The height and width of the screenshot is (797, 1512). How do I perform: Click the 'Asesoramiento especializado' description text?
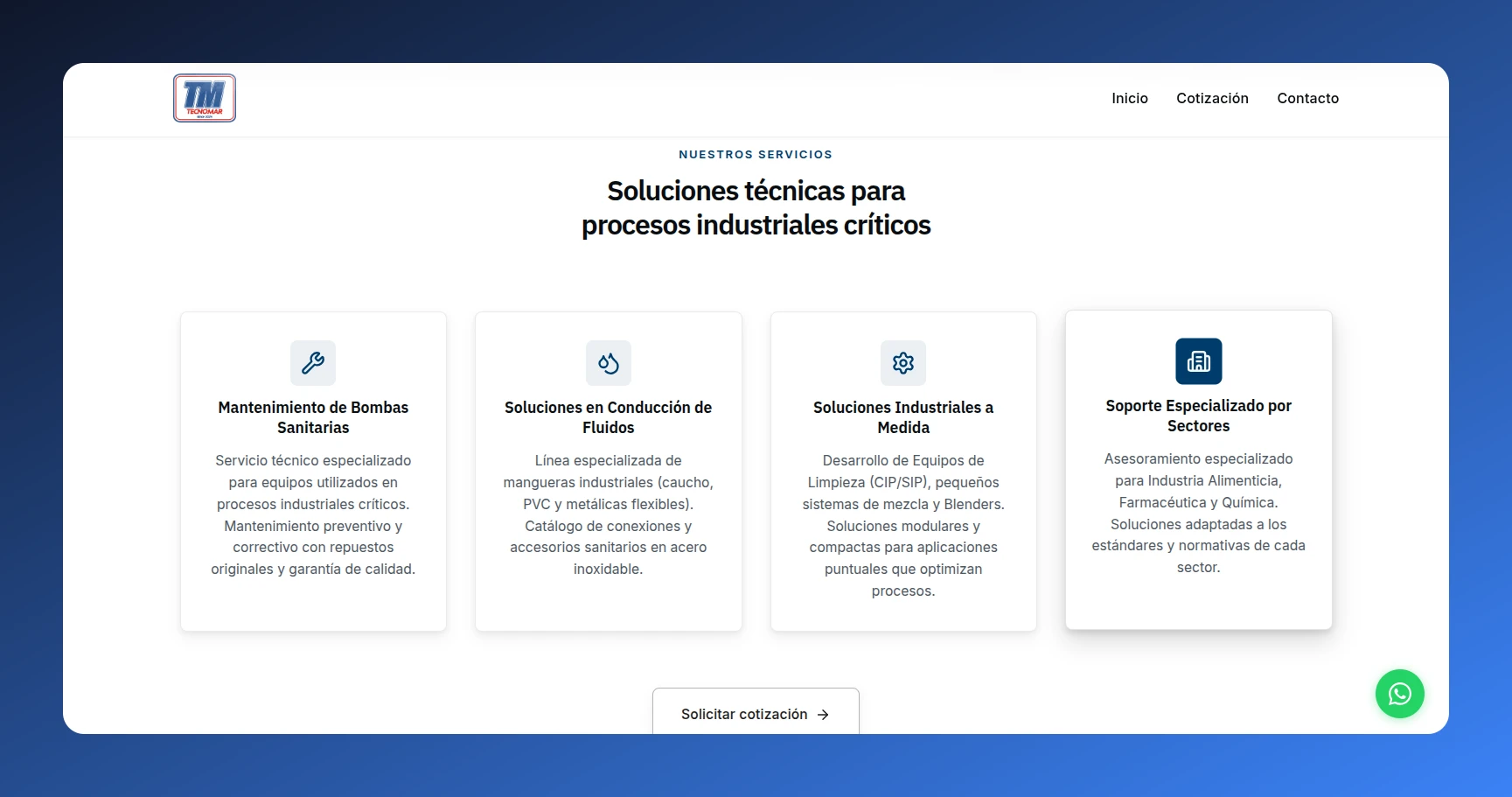click(x=1199, y=513)
